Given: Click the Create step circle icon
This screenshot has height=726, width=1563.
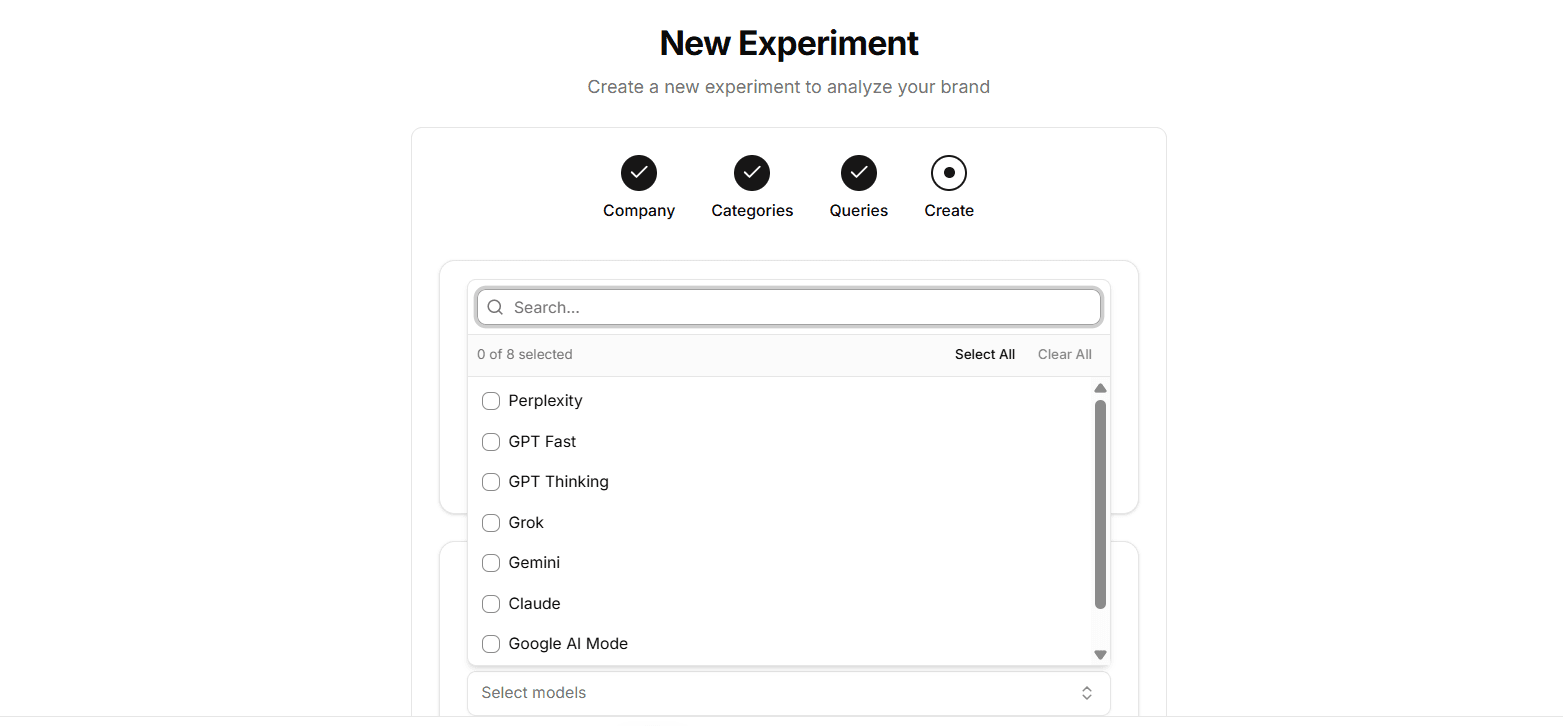Looking at the screenshot, I should 949,173.
